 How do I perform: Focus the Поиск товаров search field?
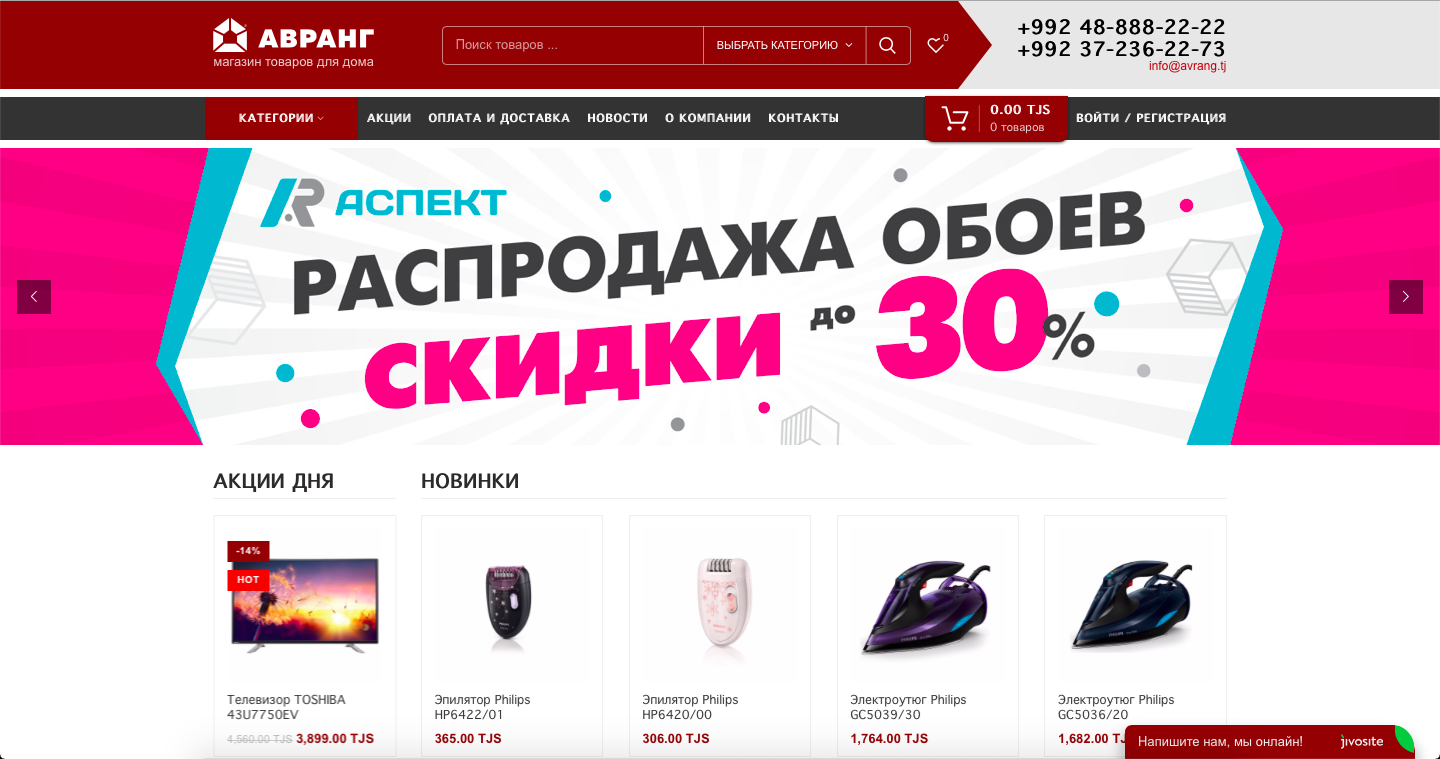click(x=573, y=45)
